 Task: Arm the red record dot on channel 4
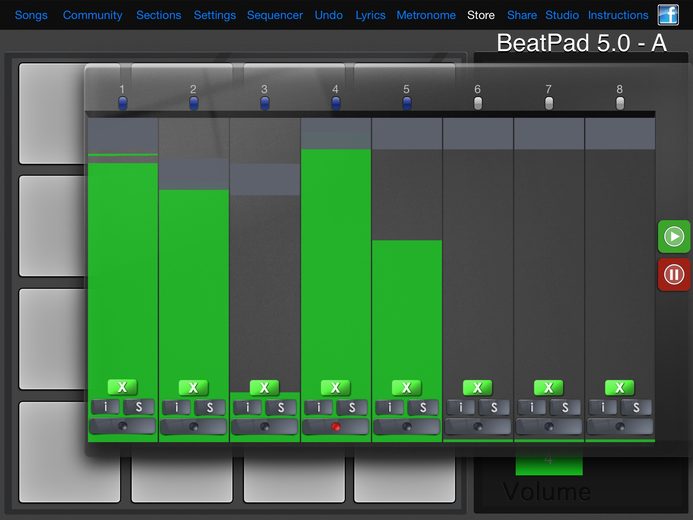pos(335,426)
